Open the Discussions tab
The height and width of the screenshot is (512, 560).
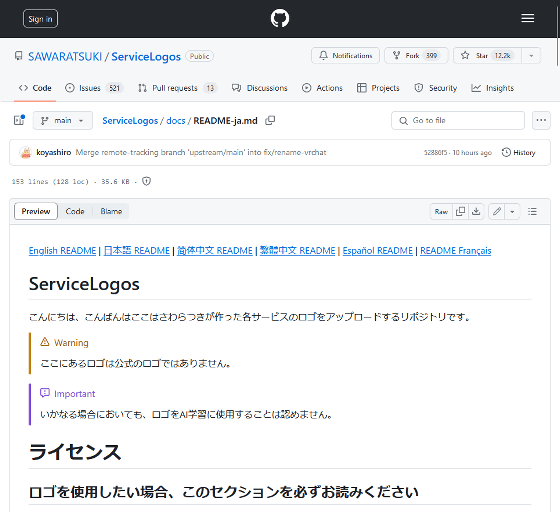pos(260,88)
